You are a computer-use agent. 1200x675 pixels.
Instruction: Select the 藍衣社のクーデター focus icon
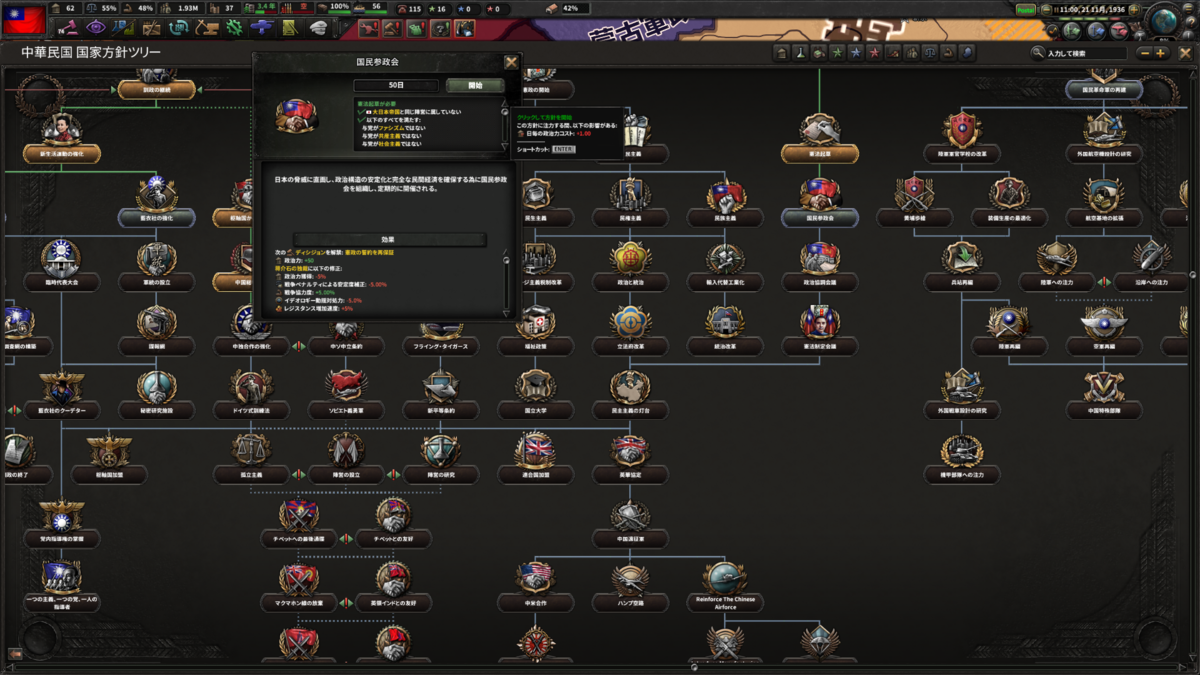click(61, 386)
